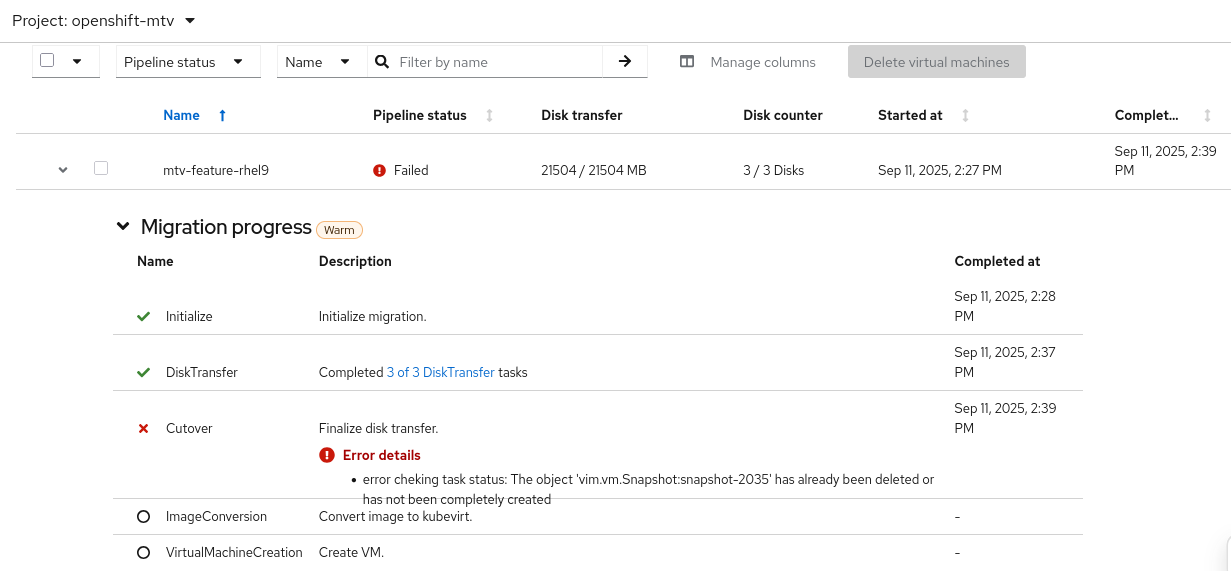Click Started at column sort icon

click(x=965, y=116)
